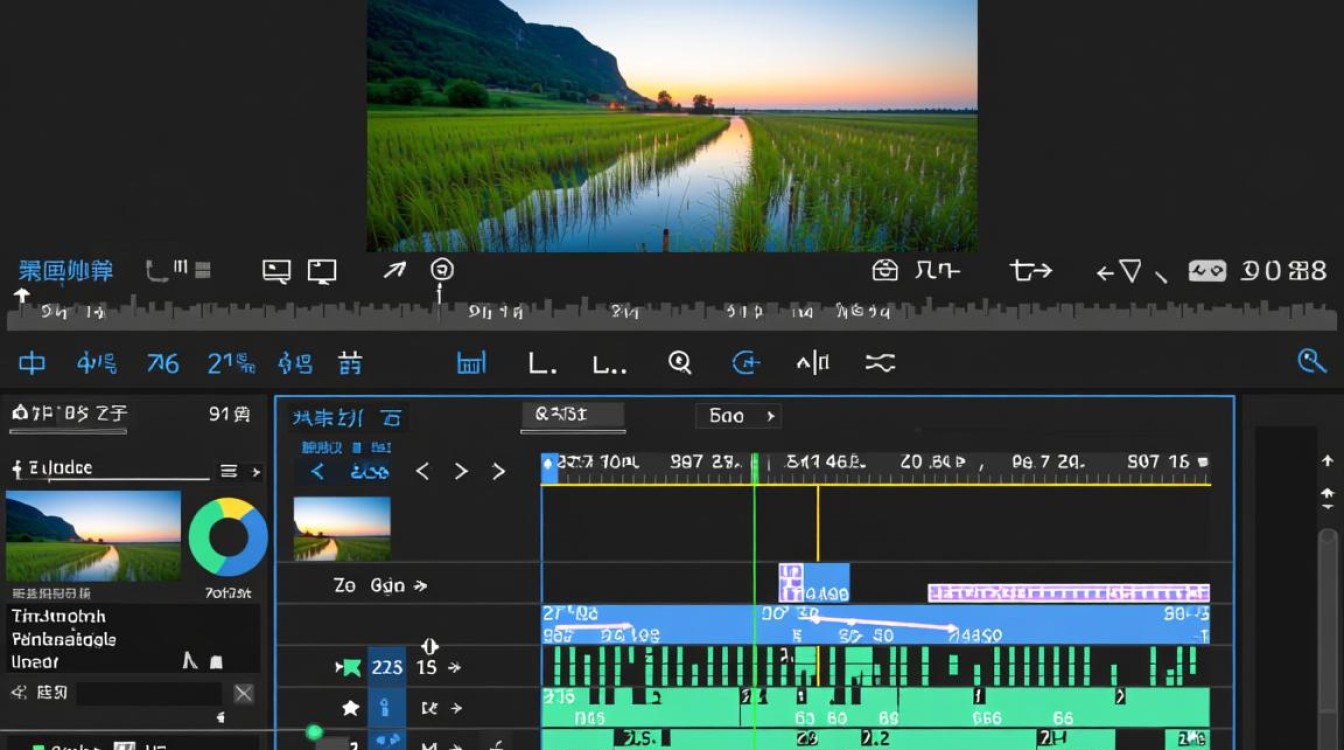Click the white star icon on the track header
1344x750 pixels.
pos(350,708)
